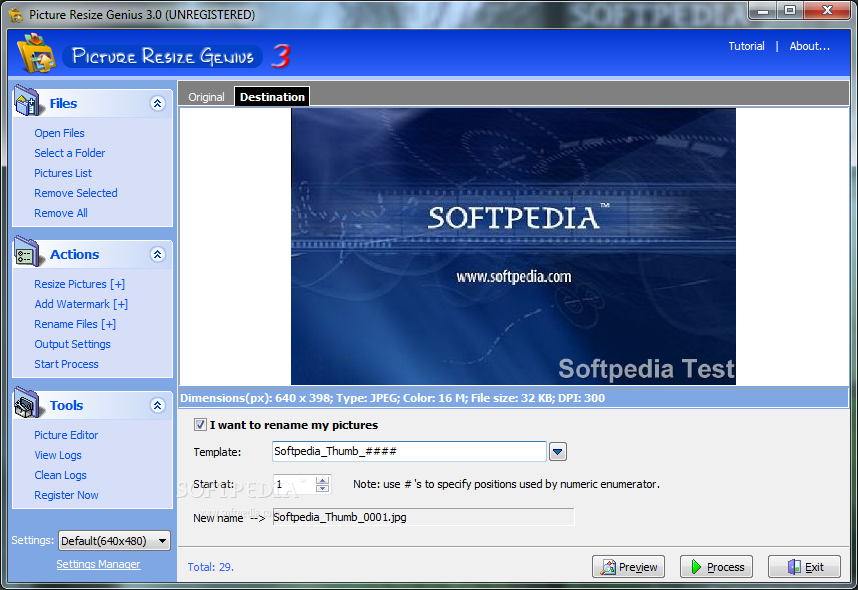858x590 pixels.
Task: Click Clean Logs
Action: [x=60, y=475]
